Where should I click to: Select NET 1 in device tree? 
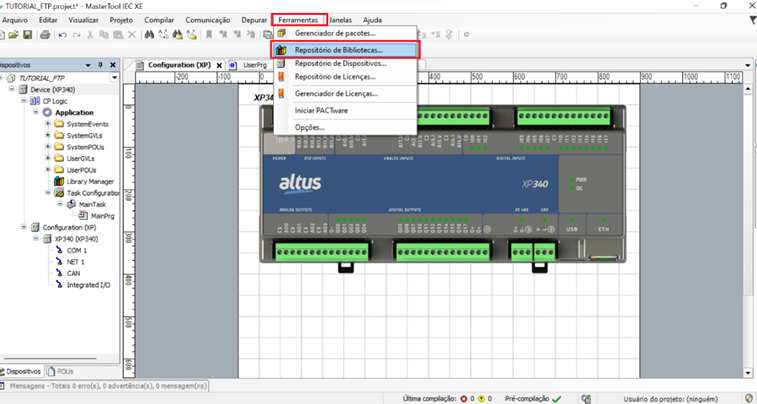pyautogui.click(x=75, y=262)
